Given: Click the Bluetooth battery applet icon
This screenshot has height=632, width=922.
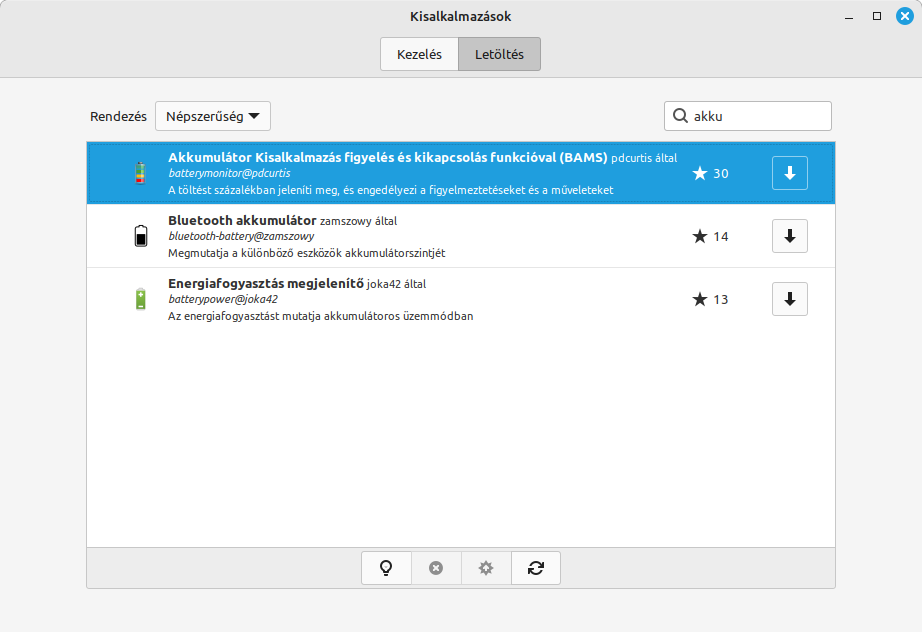Looking at the screenshot, I should (x=140, y=236).
